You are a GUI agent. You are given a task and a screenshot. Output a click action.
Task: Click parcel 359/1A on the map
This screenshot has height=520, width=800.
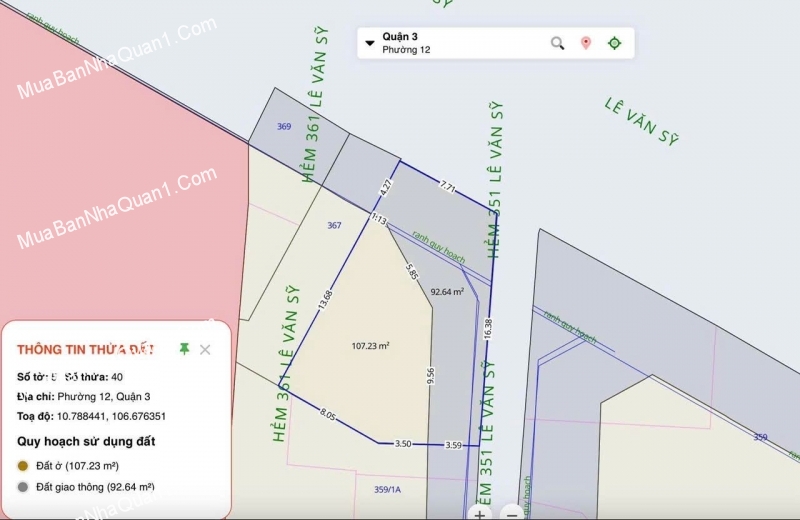pyautogui.click(x=387, y=489)
